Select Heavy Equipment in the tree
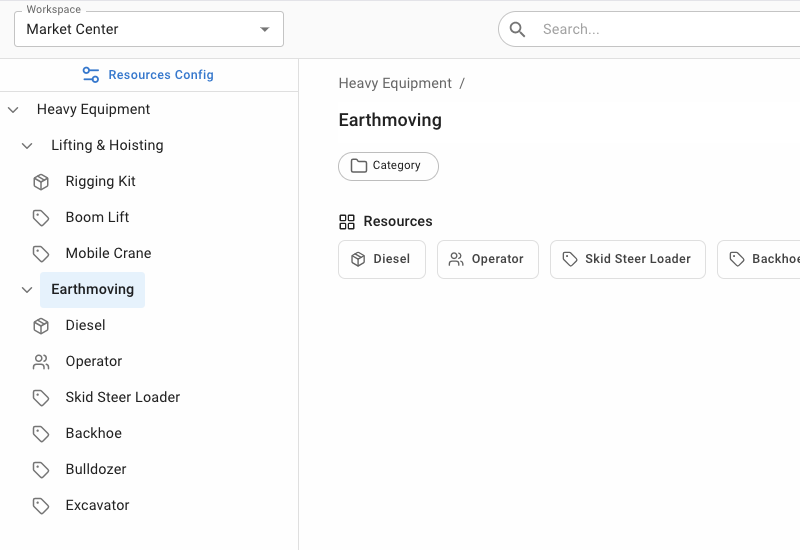Image resolution: width=800 pixels, height=550 pixels. pos(93,109)
